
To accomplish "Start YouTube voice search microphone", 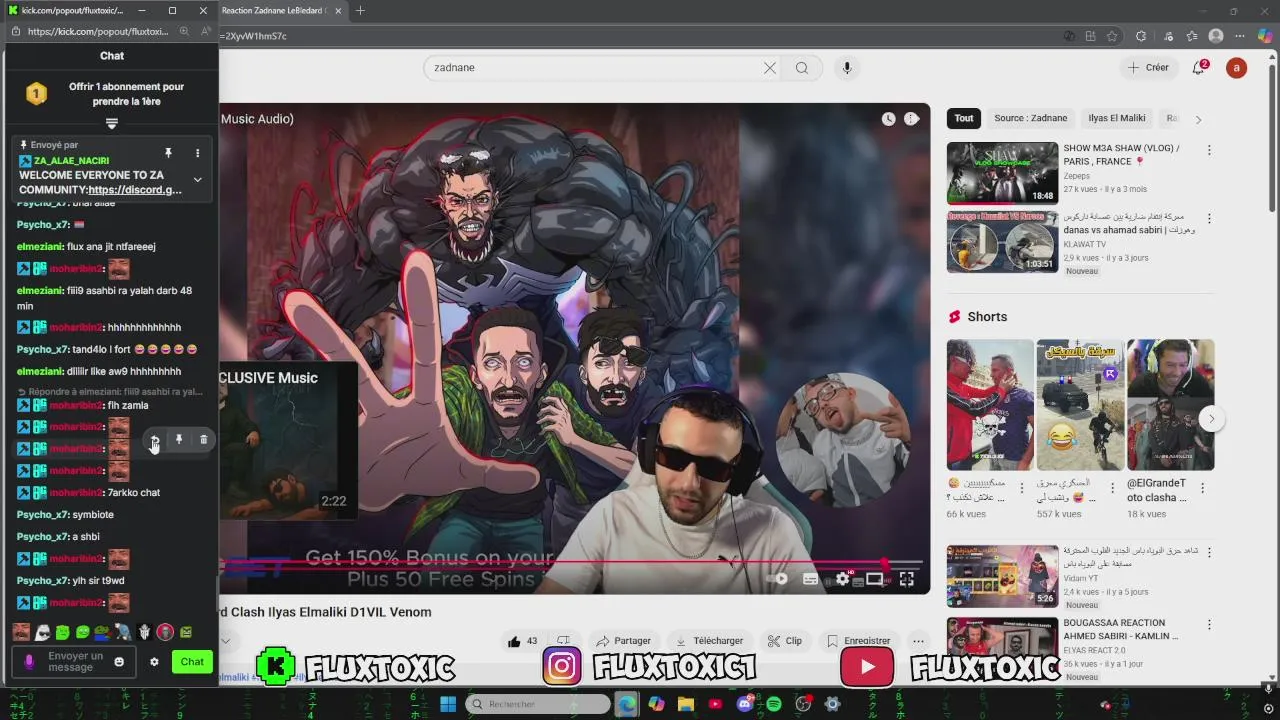I will pyautogui.click(x=847, y=68).
